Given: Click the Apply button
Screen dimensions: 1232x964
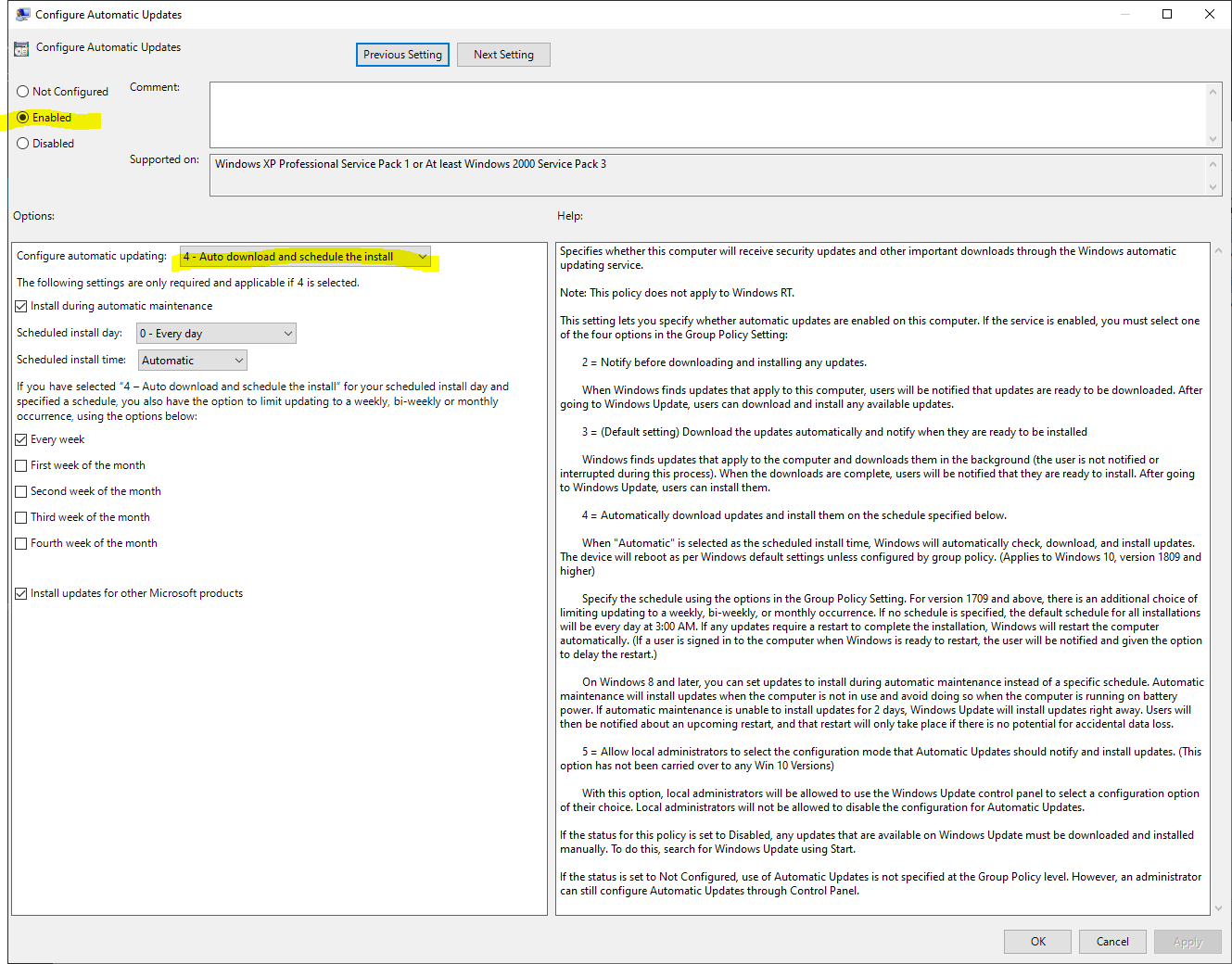Looking at the screenshot, I should [1188, 942].
